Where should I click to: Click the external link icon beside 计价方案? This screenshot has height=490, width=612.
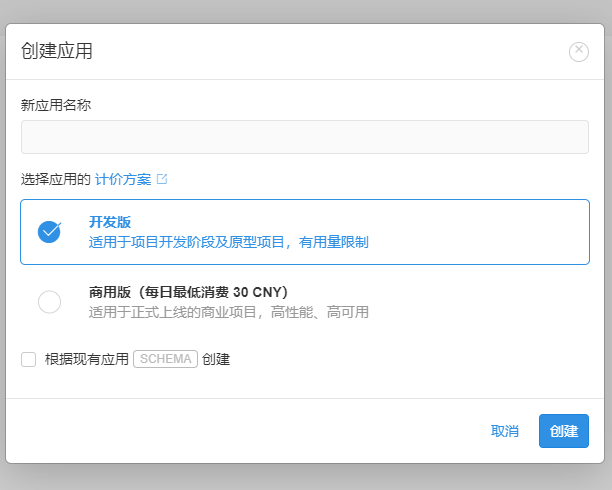162,179
